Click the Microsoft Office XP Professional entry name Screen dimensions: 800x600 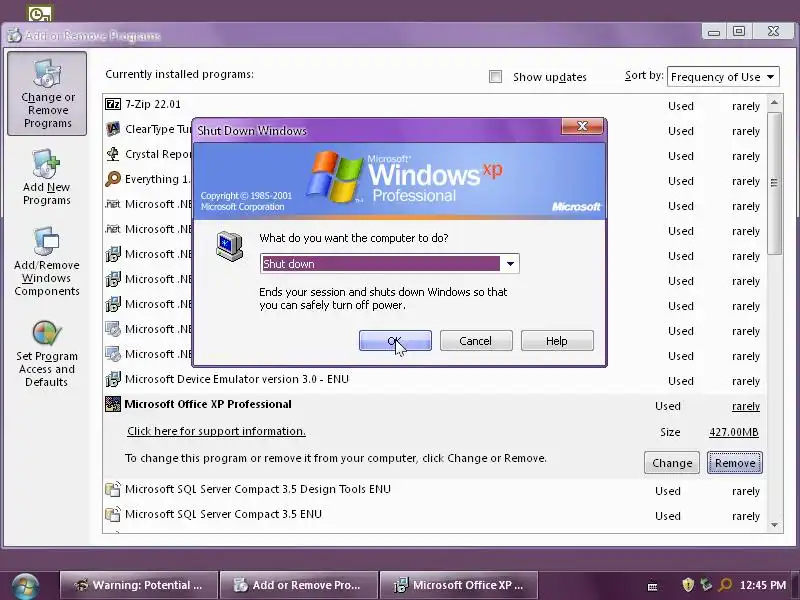pyautogui.click(x=208, y=404)
